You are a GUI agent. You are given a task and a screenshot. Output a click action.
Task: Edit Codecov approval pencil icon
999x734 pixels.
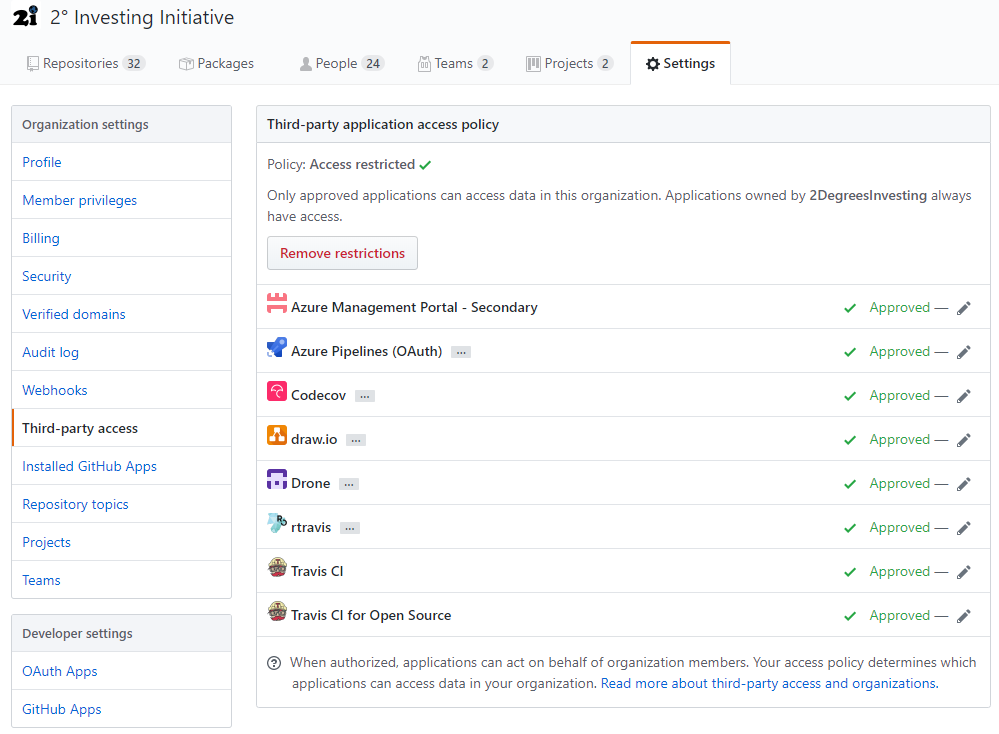[x=963, y=396]
